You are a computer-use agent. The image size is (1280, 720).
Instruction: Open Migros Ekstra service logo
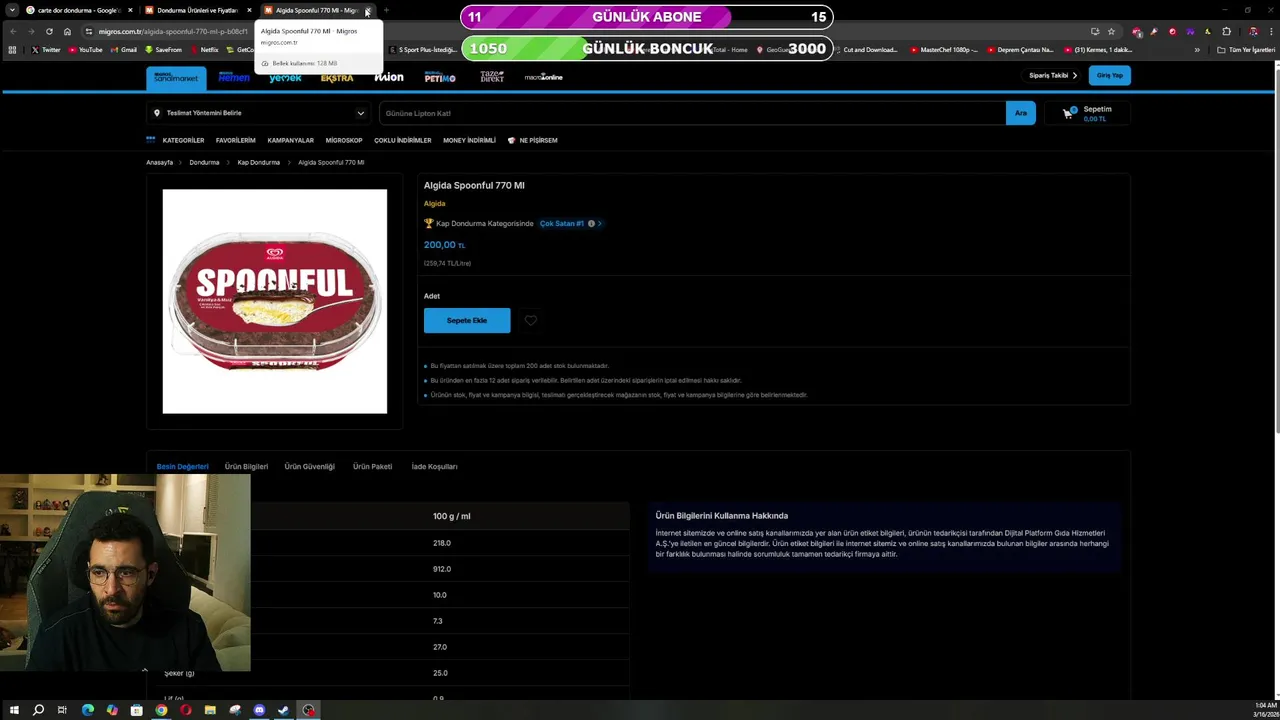[337, 77]
